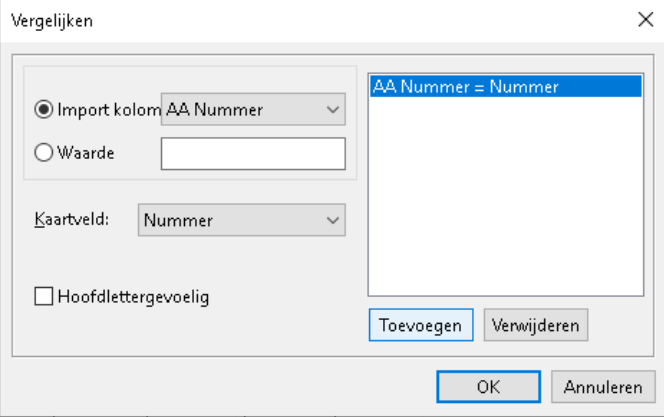Open the AA Nummer column dropdown
The image size is (664, 417).
[252, 110]
